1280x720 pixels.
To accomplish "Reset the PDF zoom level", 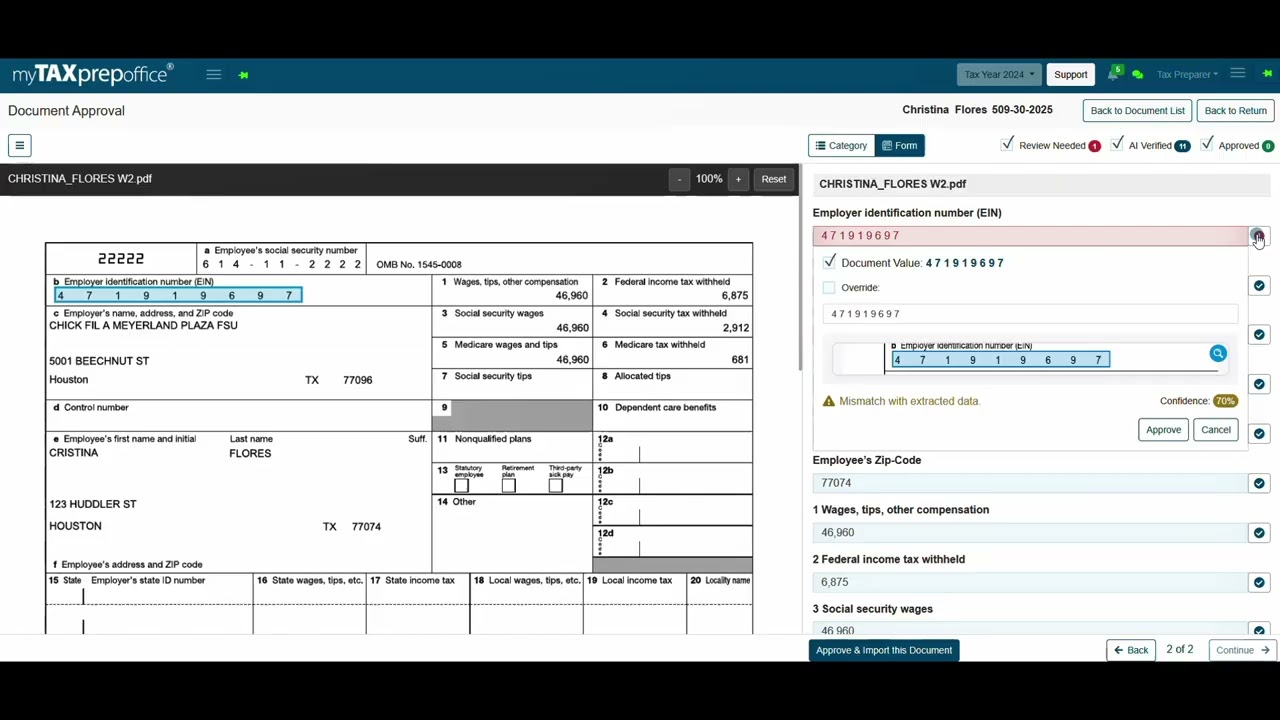I will [774, 179].
